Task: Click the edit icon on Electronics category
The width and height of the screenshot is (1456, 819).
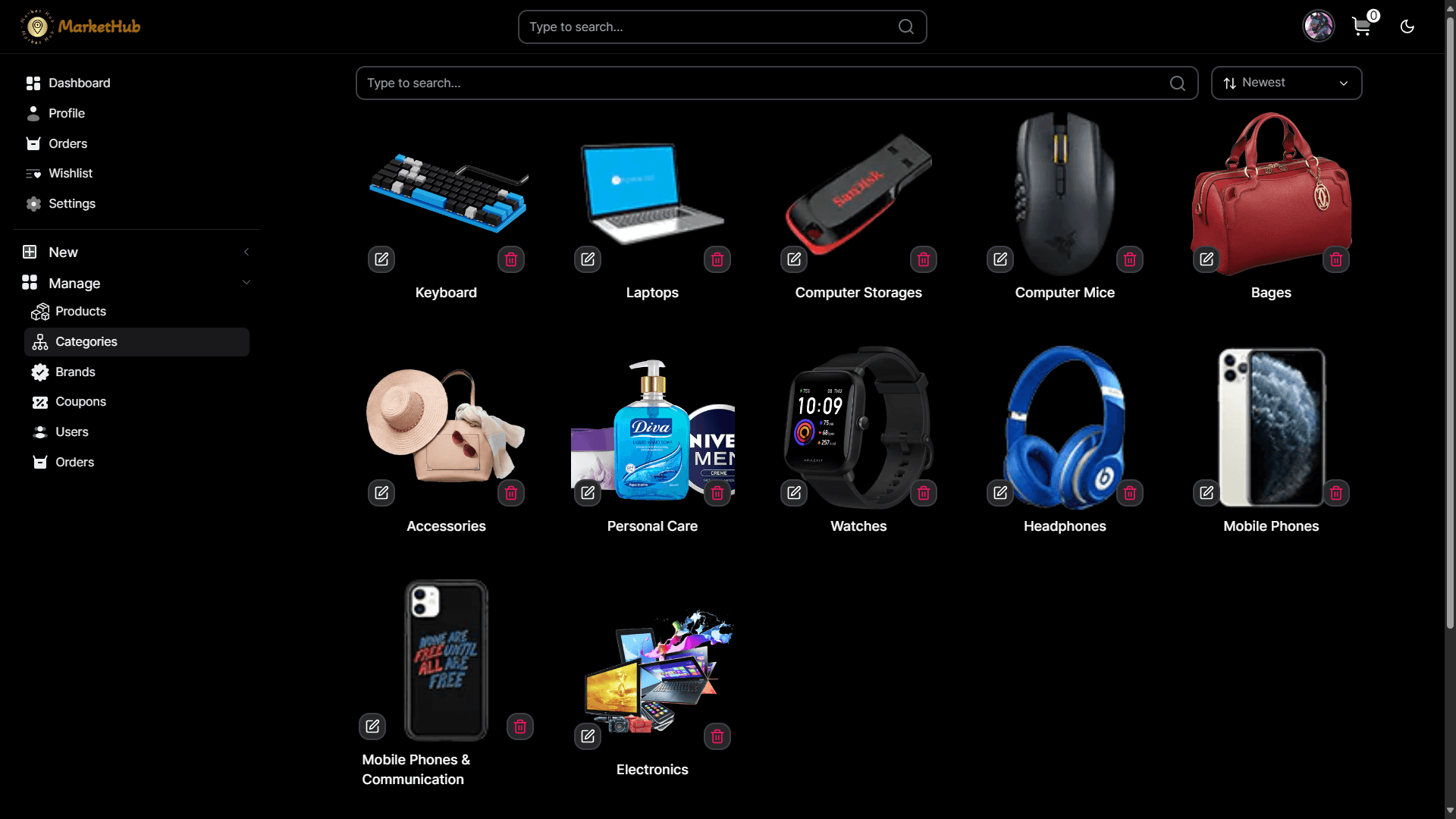Action: coord(588,736)
